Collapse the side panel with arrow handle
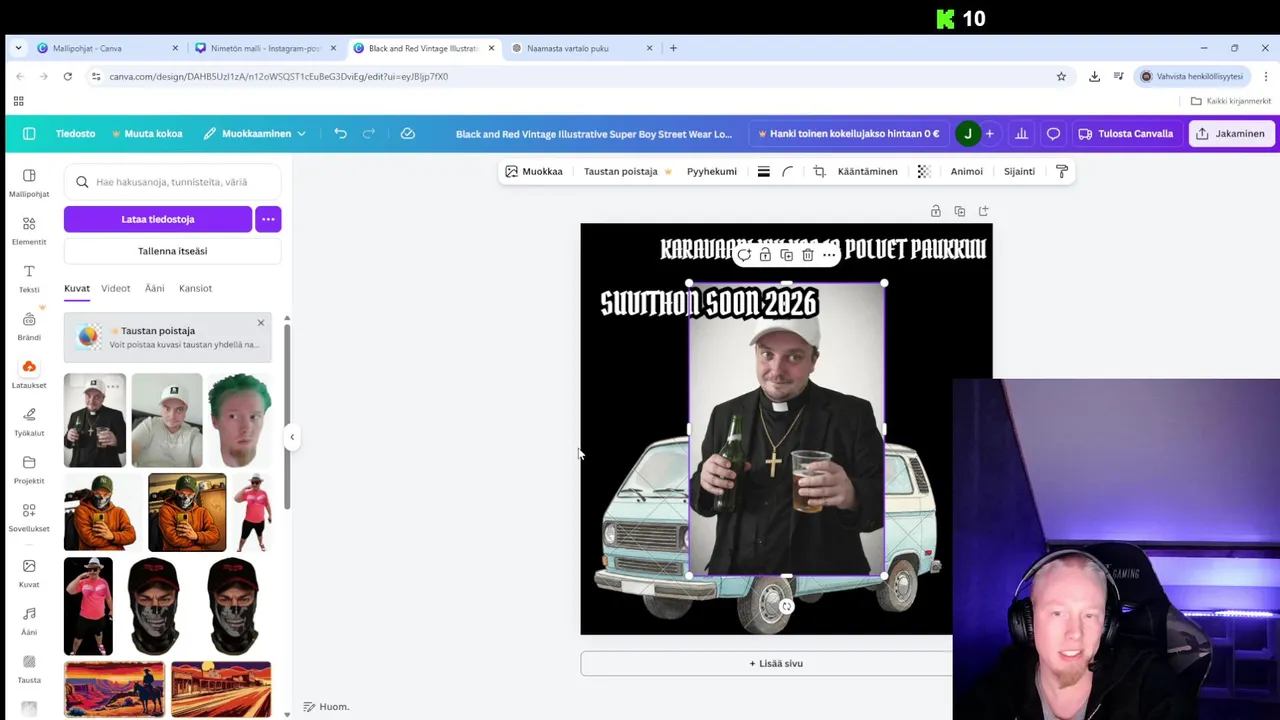Viewport: 1280px width, 720px height. [x=292, y=437]
